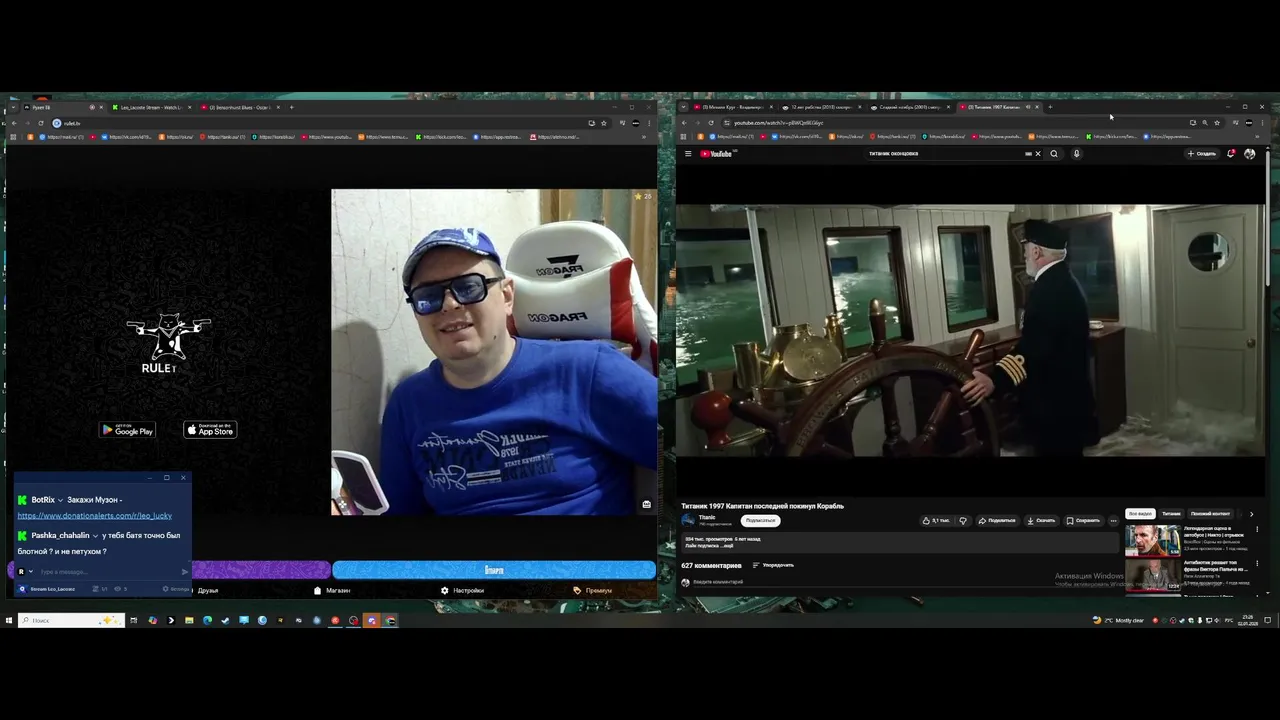Open more actions ellipsis under video
The image size is (1280, 720).
(1113, 520)
